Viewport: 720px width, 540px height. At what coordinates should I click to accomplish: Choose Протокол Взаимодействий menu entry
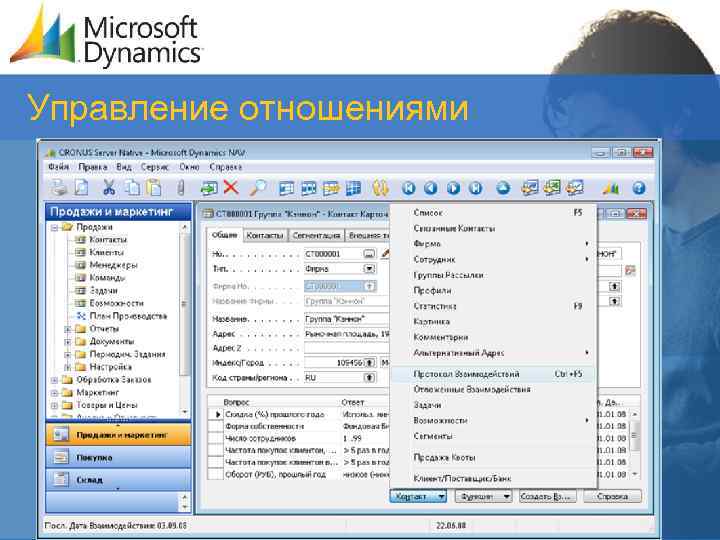[x=493, y=374]
